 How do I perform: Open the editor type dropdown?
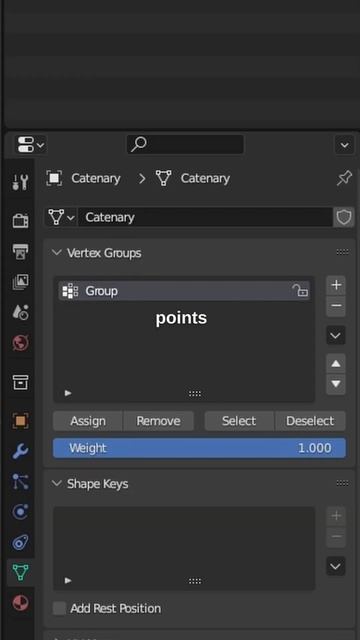coord(31,144)
